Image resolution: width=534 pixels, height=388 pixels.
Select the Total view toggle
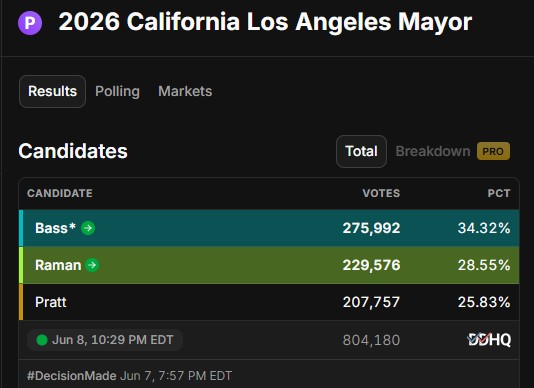click(361, 151)
